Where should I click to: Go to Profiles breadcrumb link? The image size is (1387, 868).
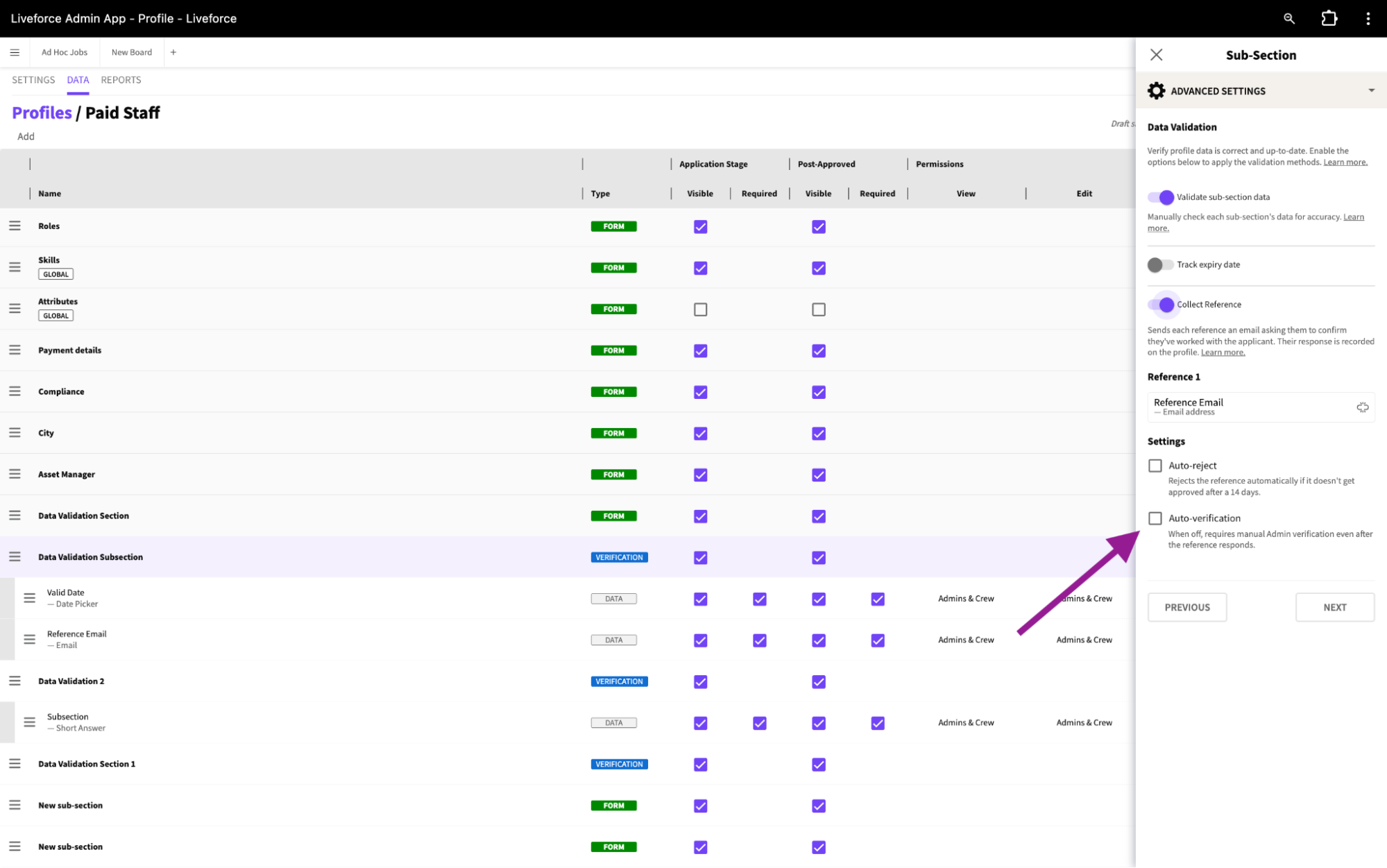tap(42, 112)
